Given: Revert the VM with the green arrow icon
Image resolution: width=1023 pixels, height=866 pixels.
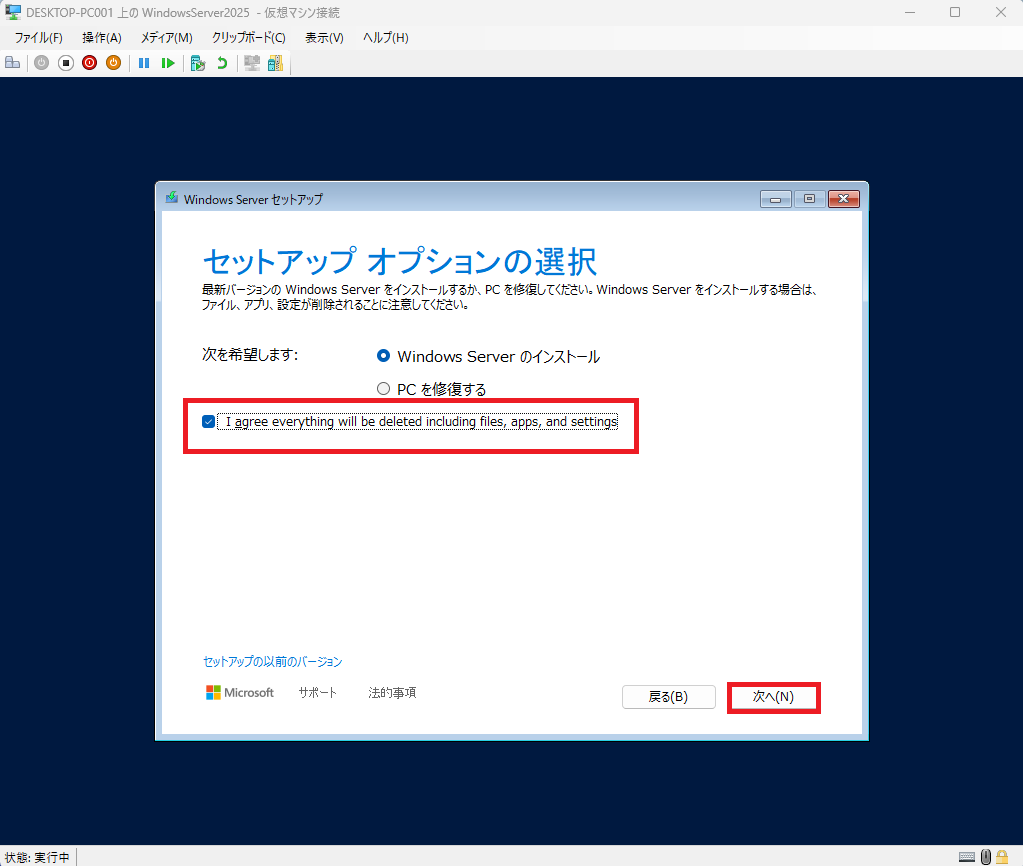Looking at the screenshot, I should (222, 63).
